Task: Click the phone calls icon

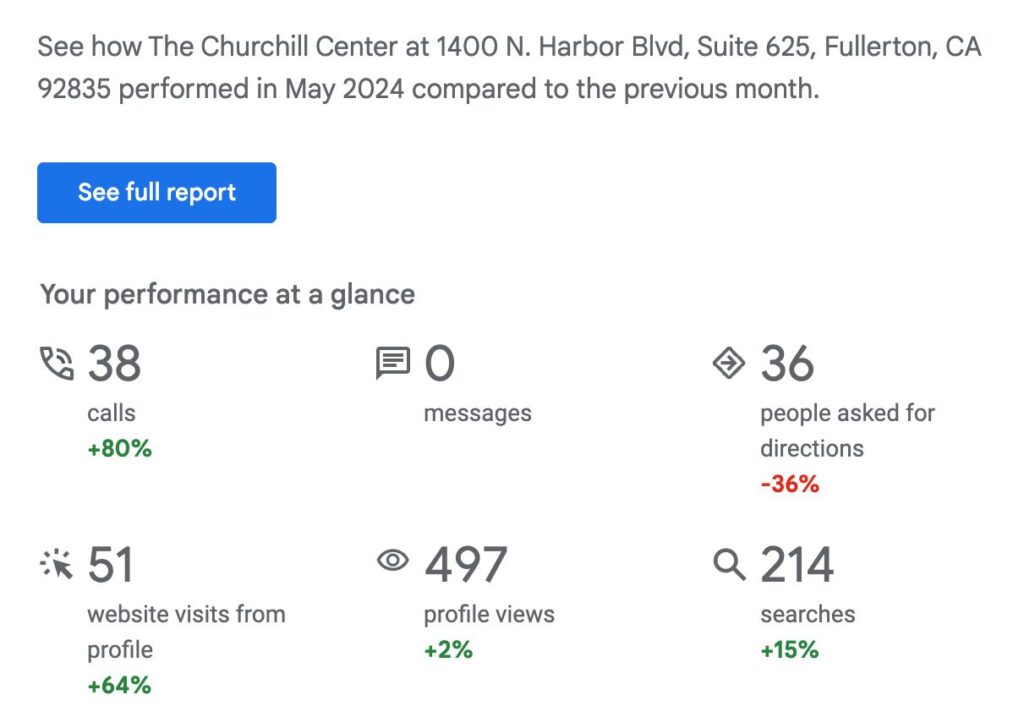Action: pyautogui.click(x=56, y=363)
